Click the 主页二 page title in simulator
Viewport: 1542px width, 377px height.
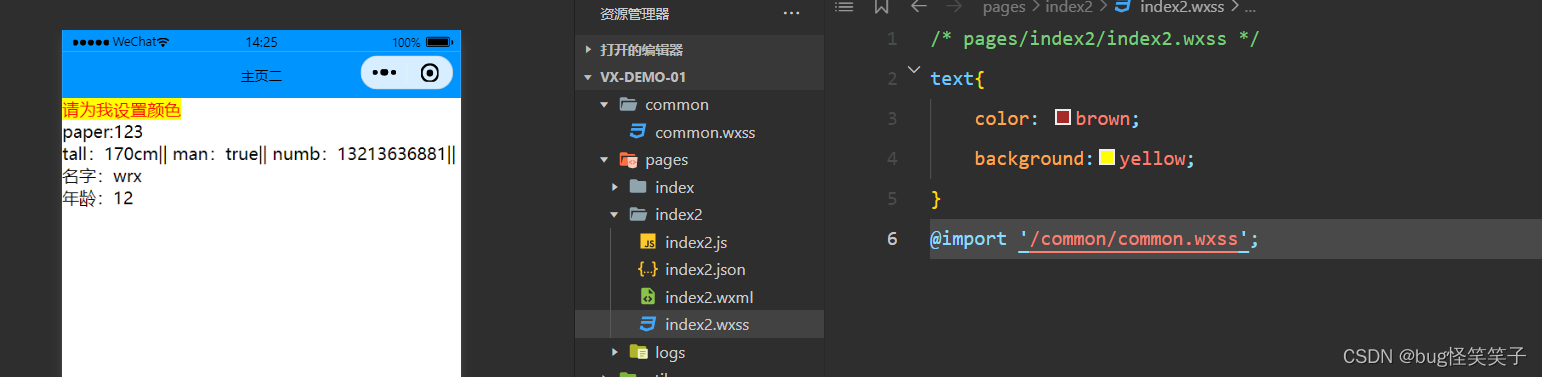261,76
